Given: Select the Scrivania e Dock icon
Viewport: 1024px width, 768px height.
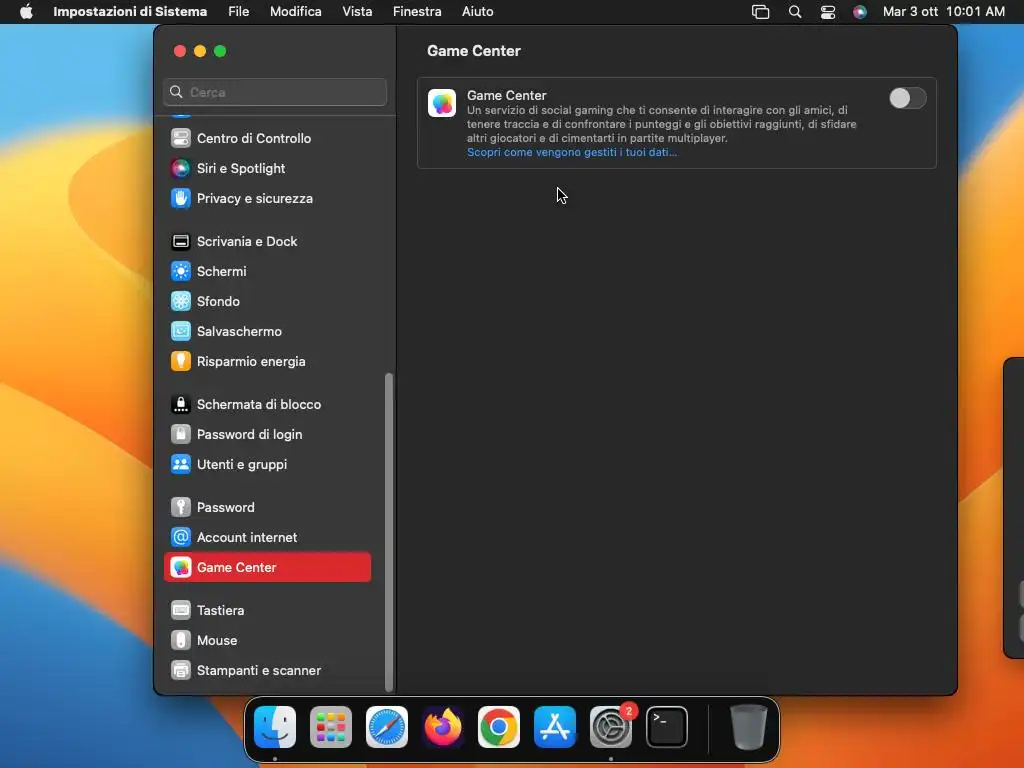Looking at the screenshot, I should point(181,242).
